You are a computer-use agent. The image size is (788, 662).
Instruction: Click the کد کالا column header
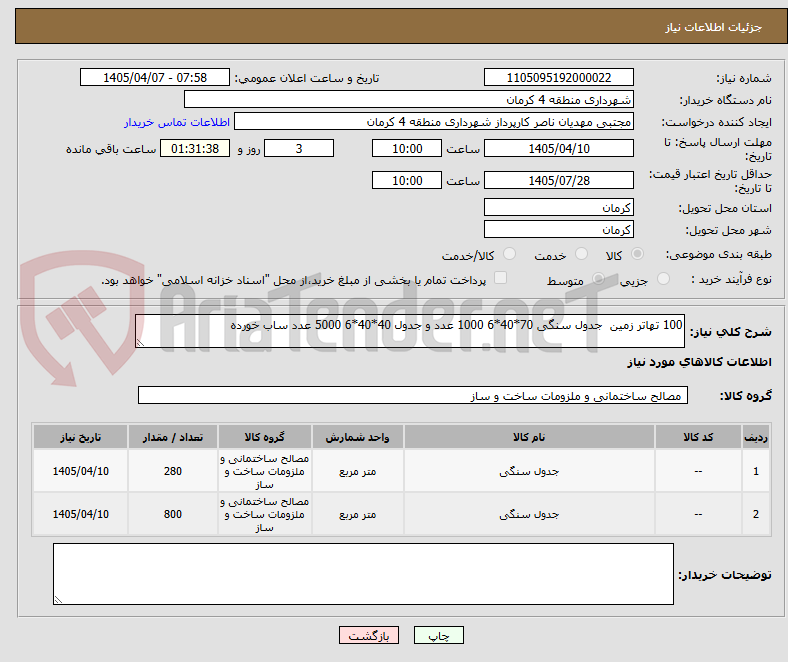[x=698, y=437]
